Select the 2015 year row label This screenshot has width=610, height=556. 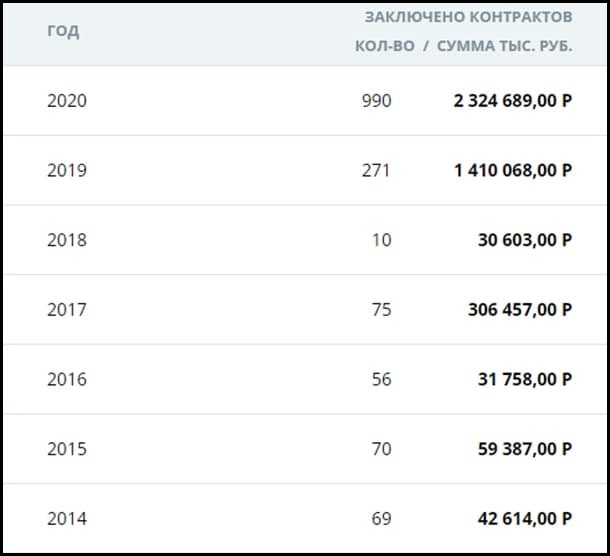(67, 449)
